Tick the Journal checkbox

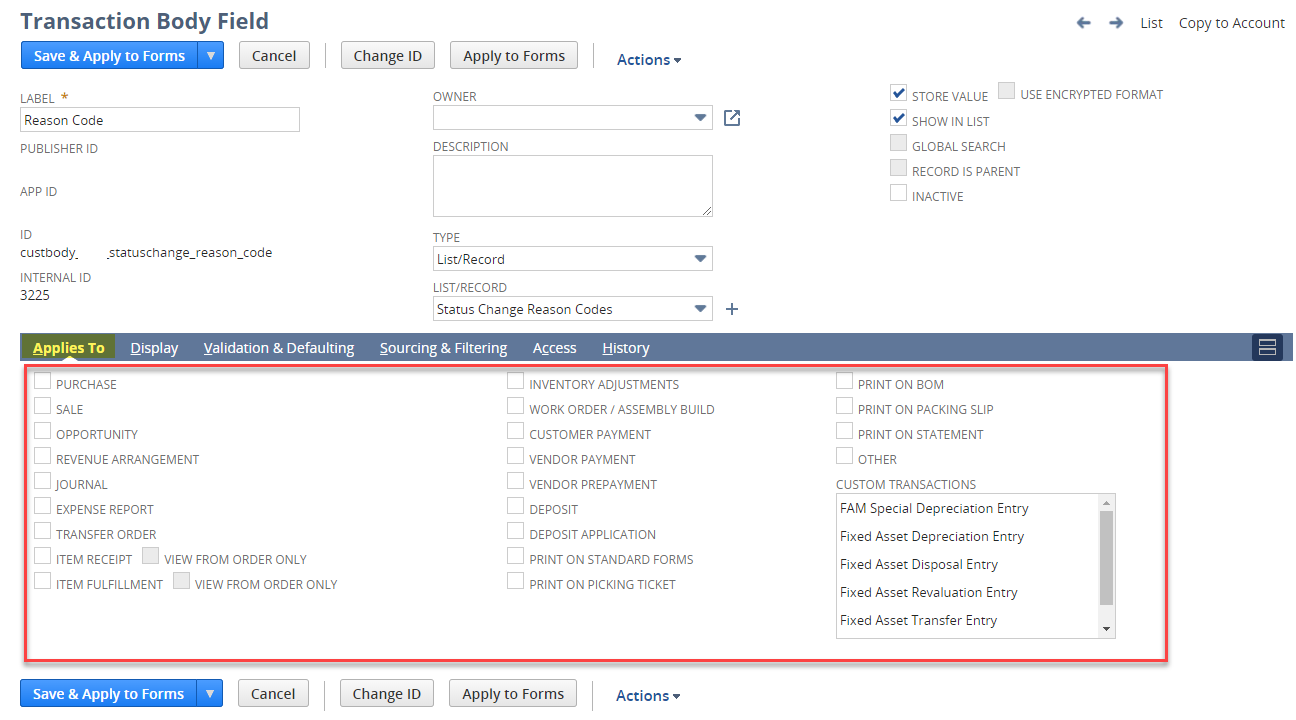pyautogui.click(x=43, y=481)
